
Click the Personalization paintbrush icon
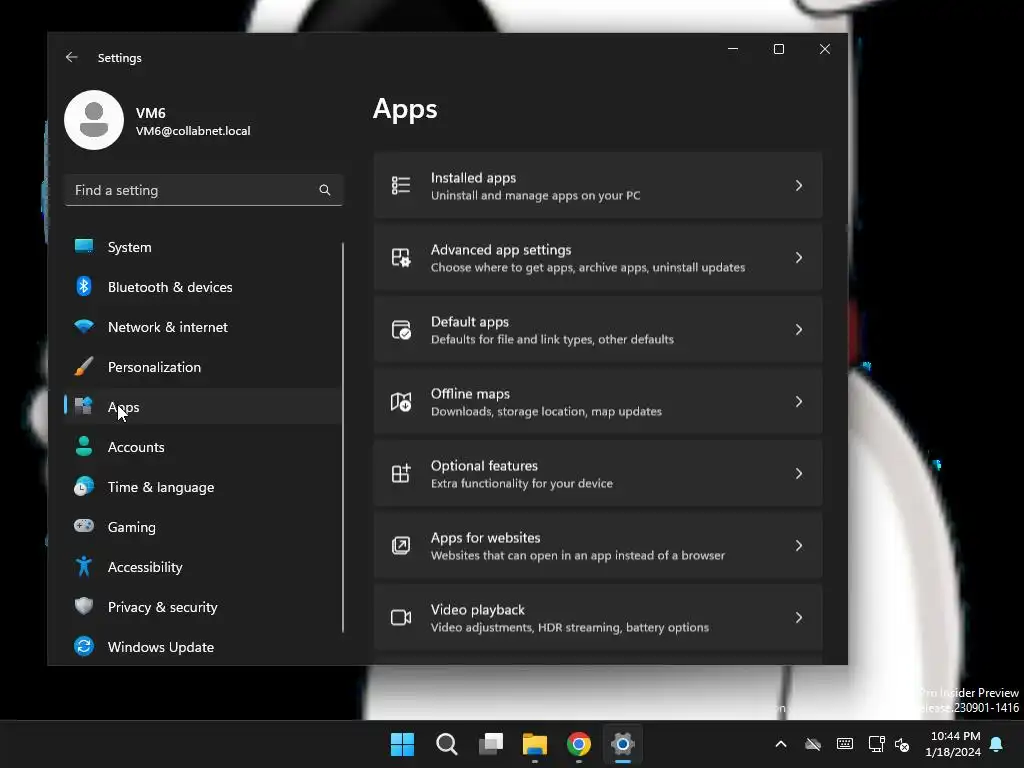[84, 366]
